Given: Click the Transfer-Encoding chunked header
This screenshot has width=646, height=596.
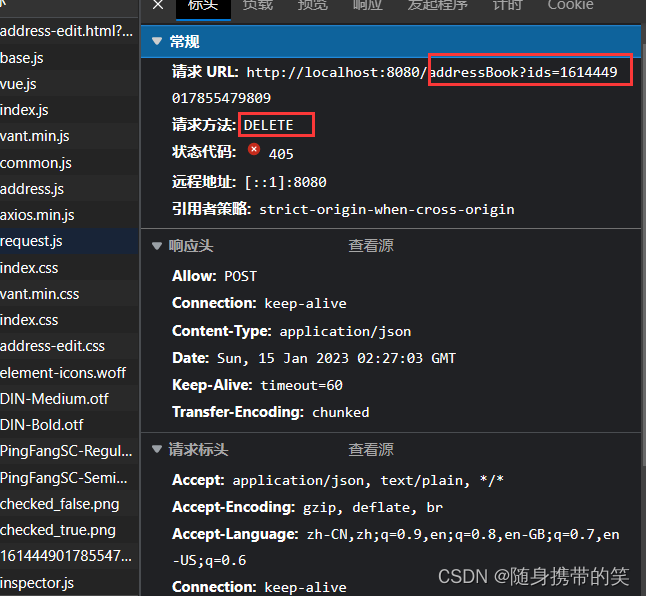Looking at the screenshot, I should [271, 412].
